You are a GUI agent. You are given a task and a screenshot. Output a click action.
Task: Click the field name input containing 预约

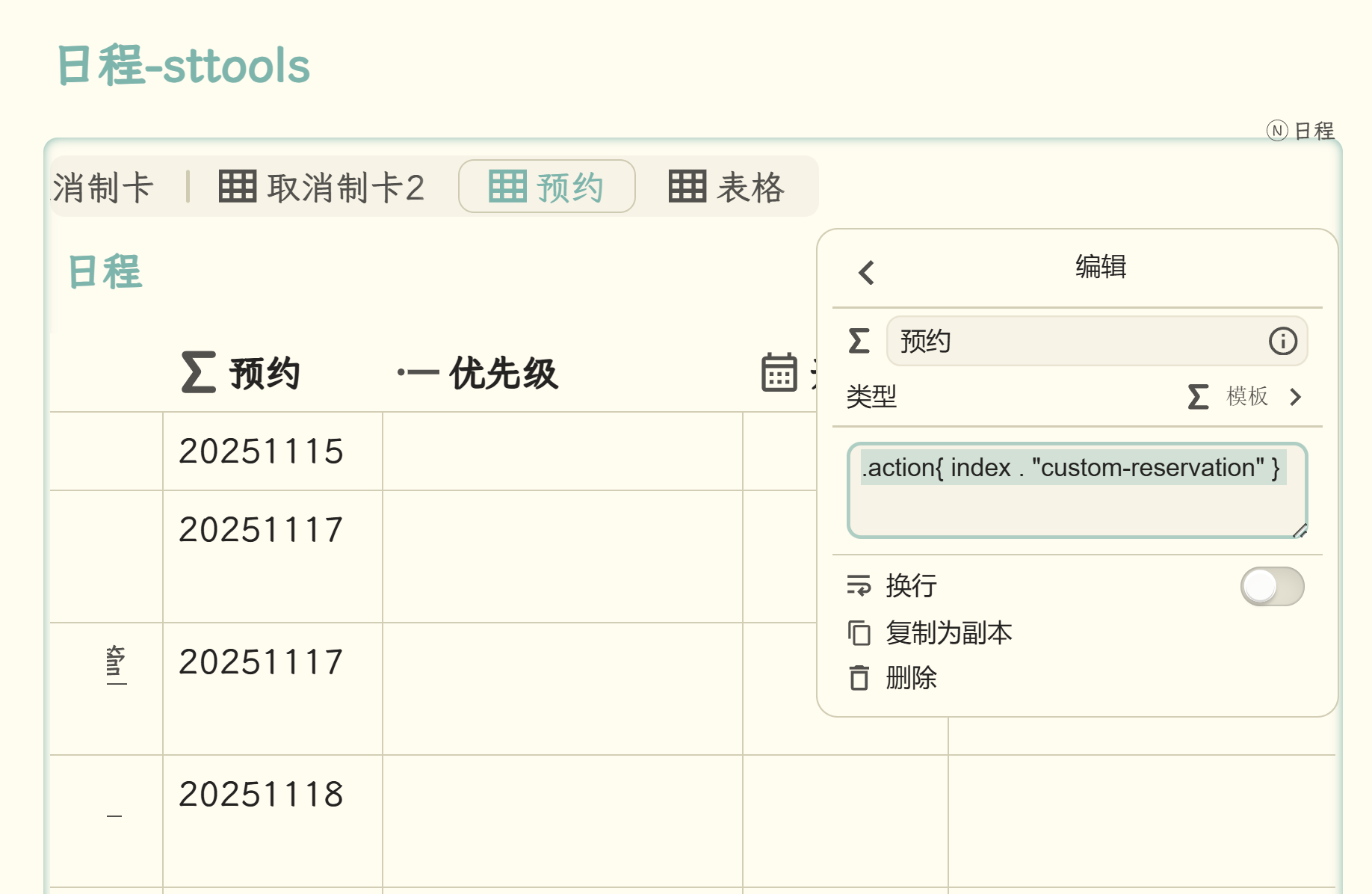pyautogui.click(x=1076, y=342)
